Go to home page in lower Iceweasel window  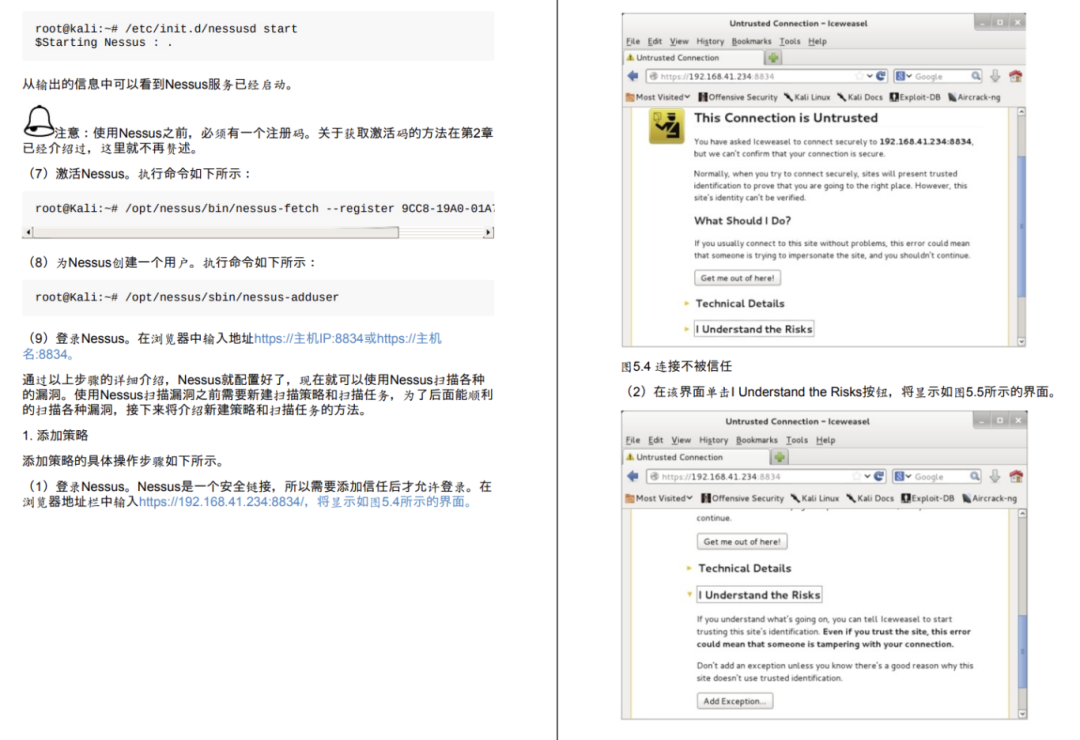coord(1016,476)
